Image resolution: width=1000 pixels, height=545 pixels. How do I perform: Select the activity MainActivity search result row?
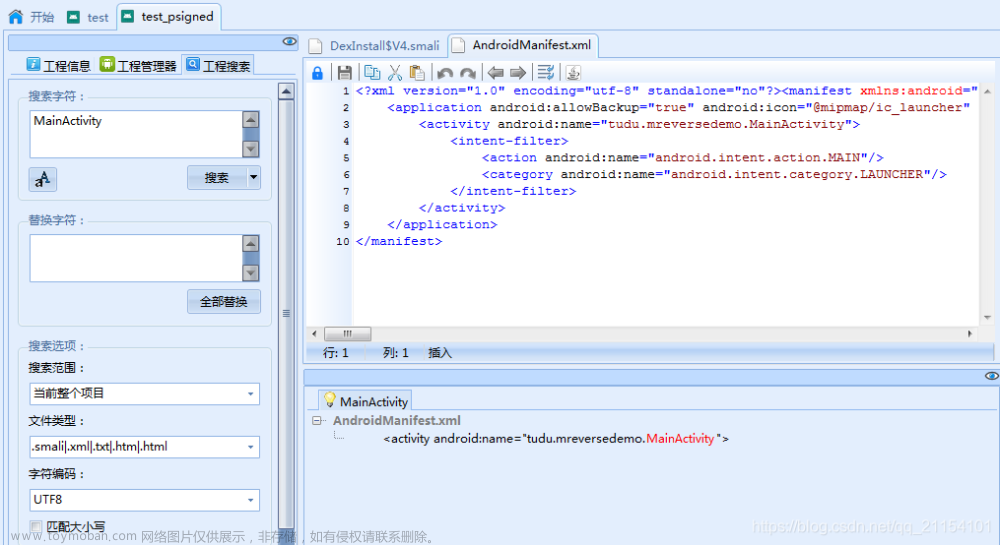(556, 439)
